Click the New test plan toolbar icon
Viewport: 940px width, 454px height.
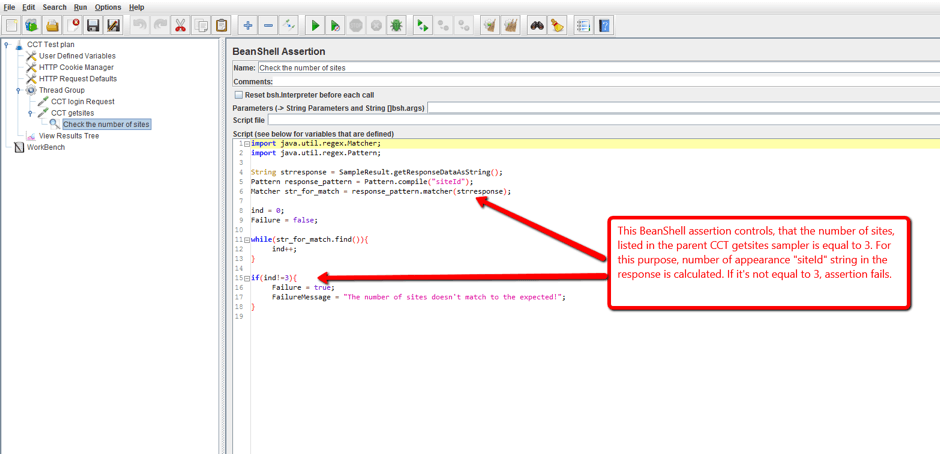(11, 26)
